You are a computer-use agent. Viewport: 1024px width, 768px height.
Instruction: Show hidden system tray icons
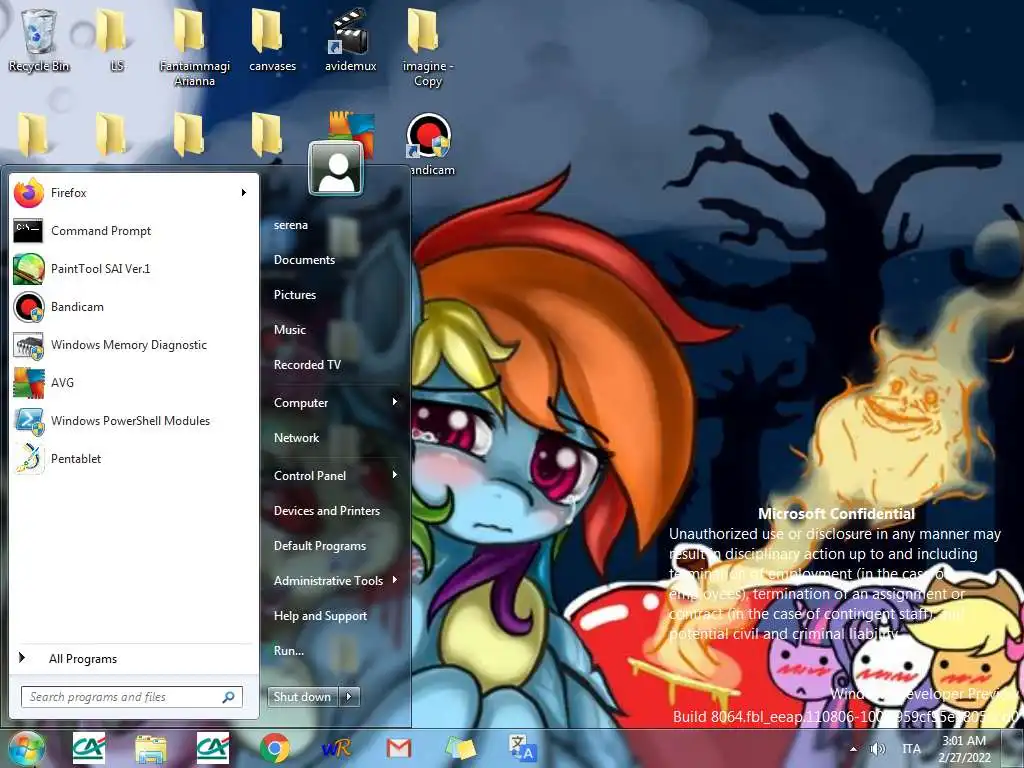pyautogui.click(x=854, y=749)
